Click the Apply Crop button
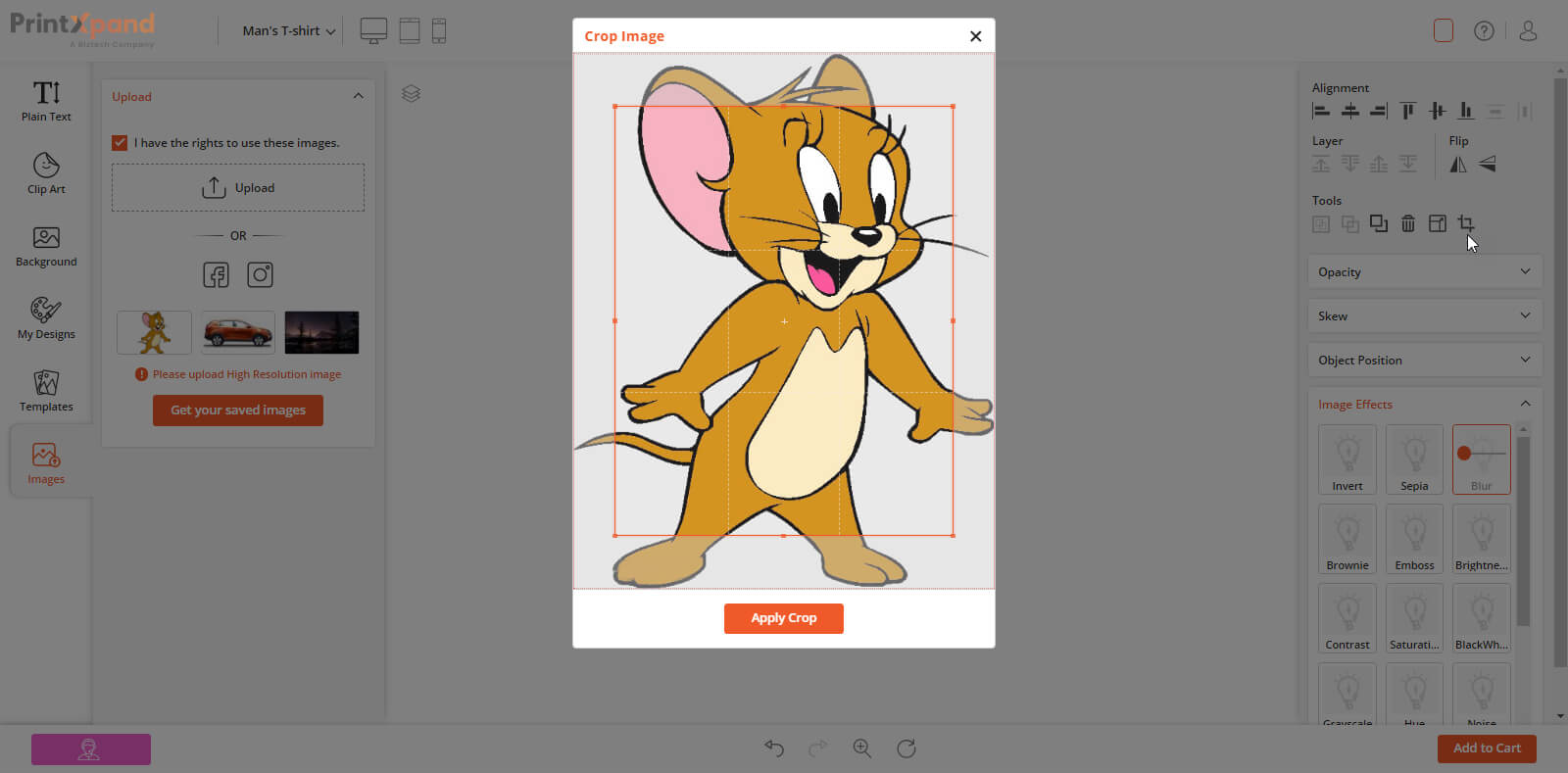The image size is (1568, 773). (783, 618)
